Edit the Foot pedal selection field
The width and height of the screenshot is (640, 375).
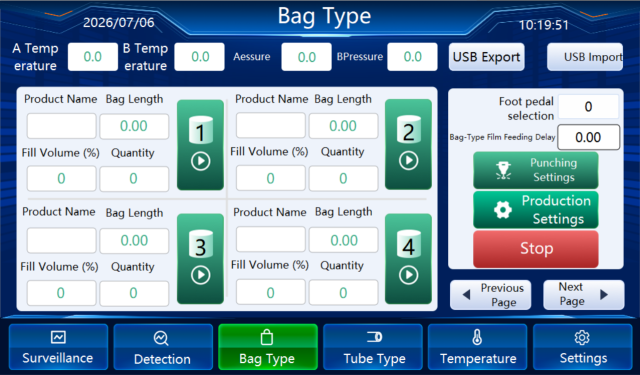pyautogui.click(x=588, y=107)
